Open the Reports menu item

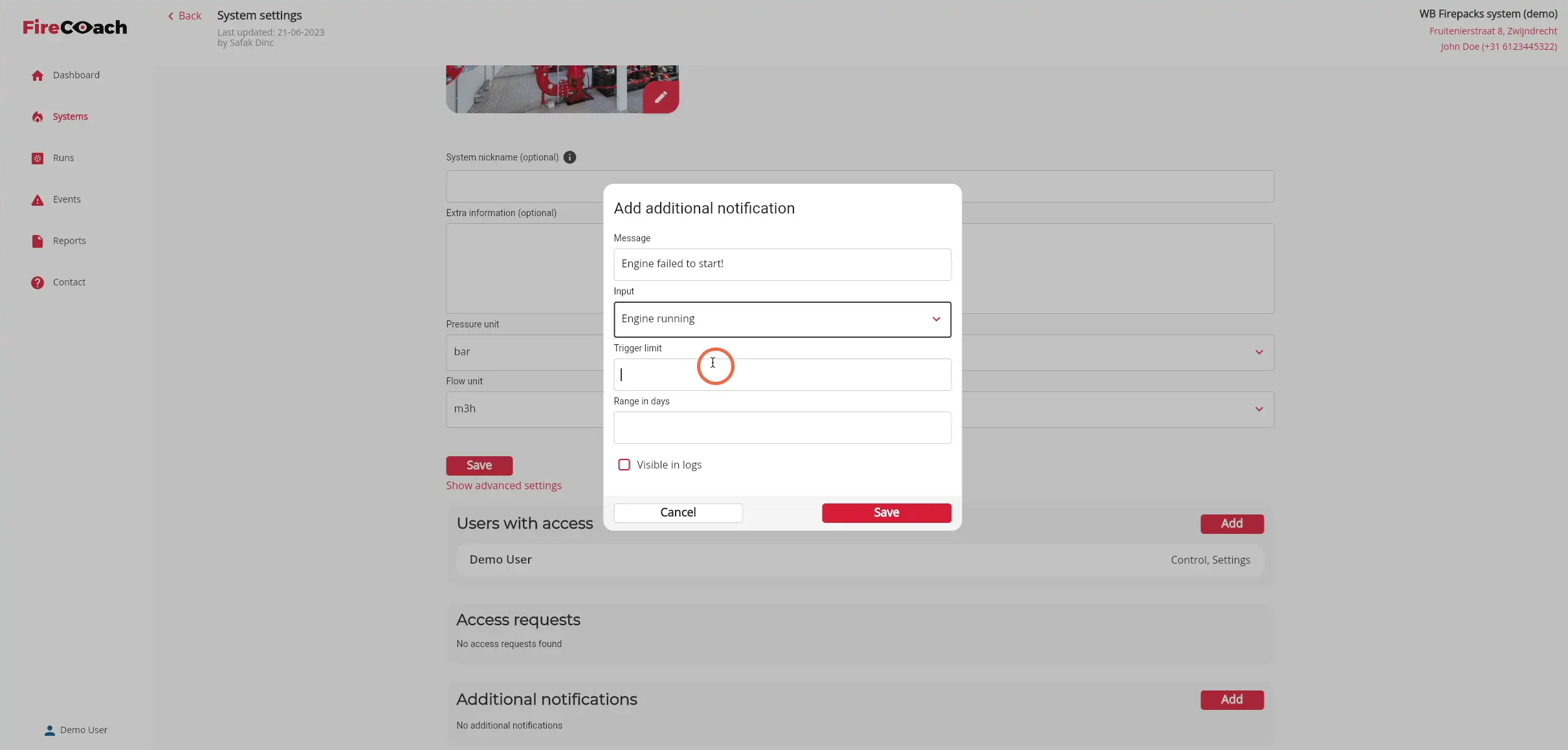[69, 241]
